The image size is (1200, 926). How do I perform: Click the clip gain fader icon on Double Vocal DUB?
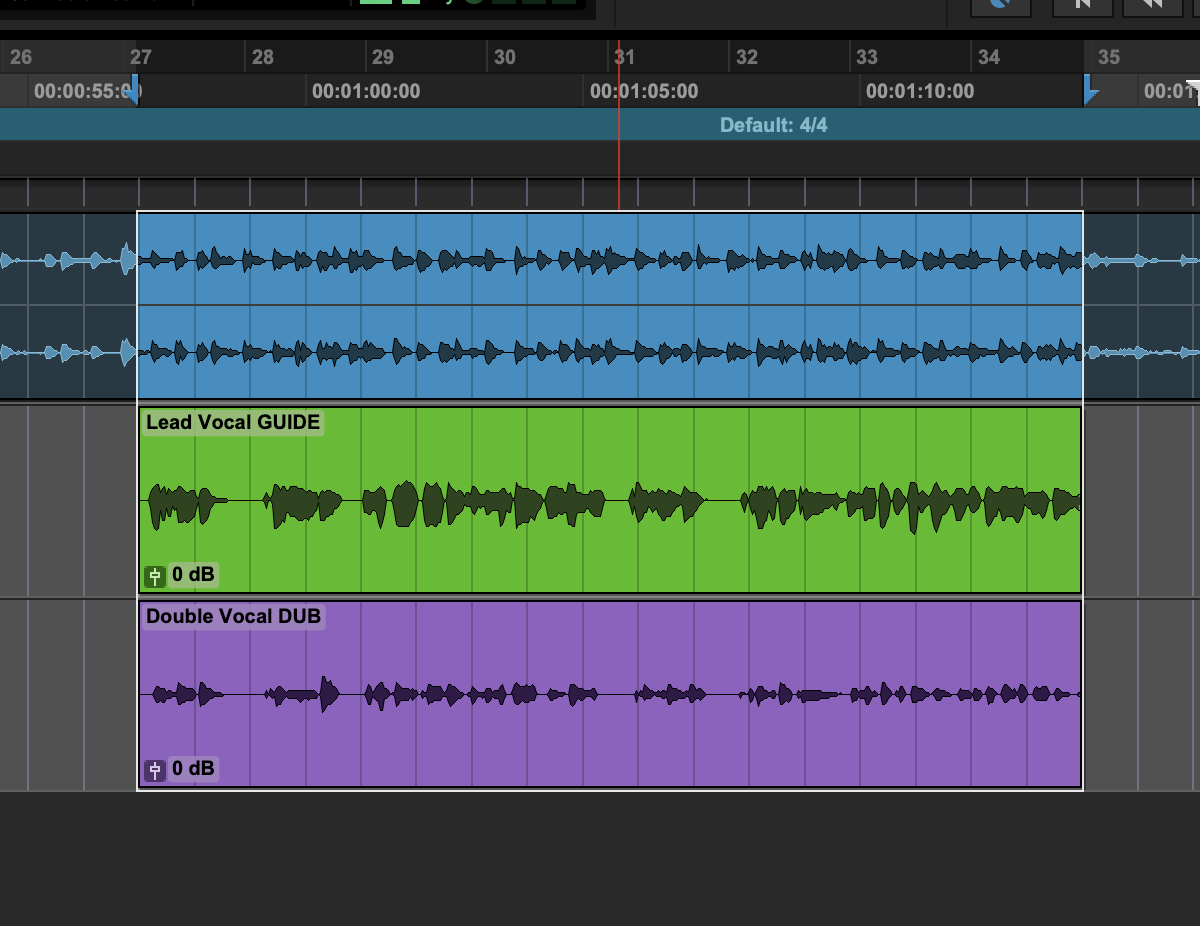click(155, 769)
